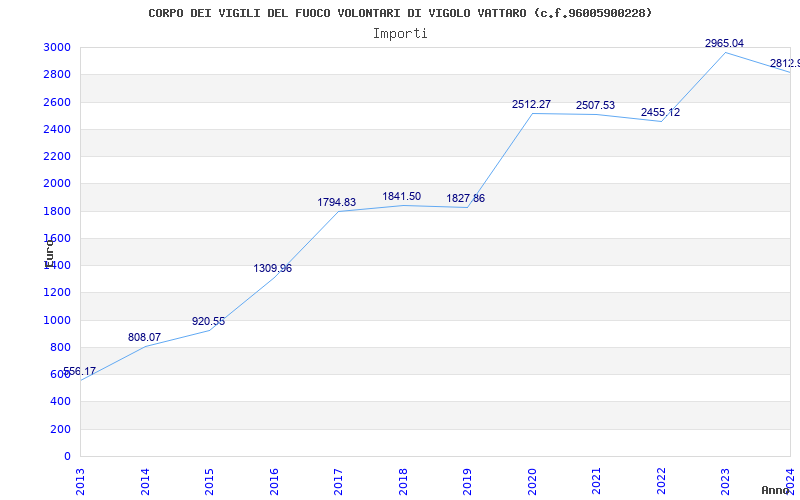
Task: Click the x-axis year 2020
Action: [532, 482]
